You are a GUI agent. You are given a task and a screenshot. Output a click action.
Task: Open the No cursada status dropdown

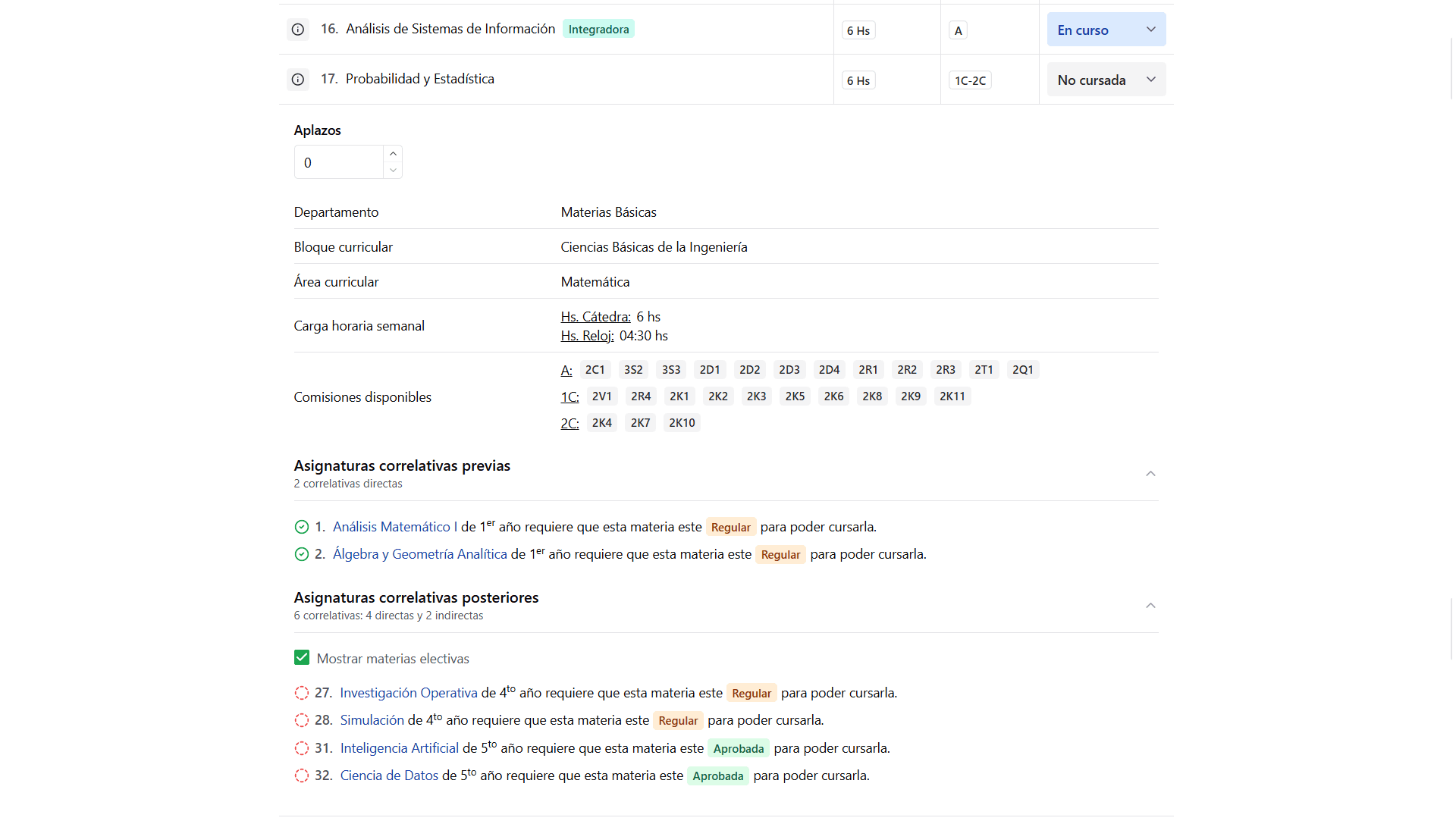coord(1106,80)
